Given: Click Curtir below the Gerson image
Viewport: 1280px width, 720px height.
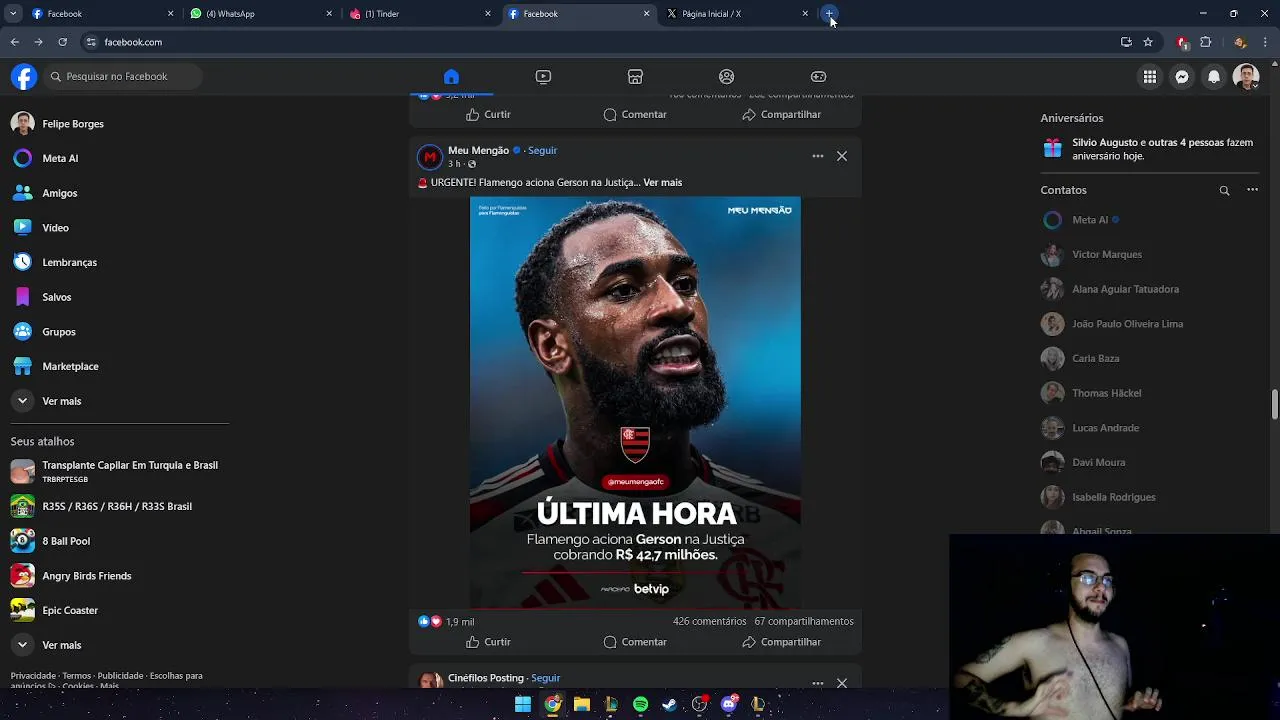Looking at the screenshot, I should click(x=488, y=642).
